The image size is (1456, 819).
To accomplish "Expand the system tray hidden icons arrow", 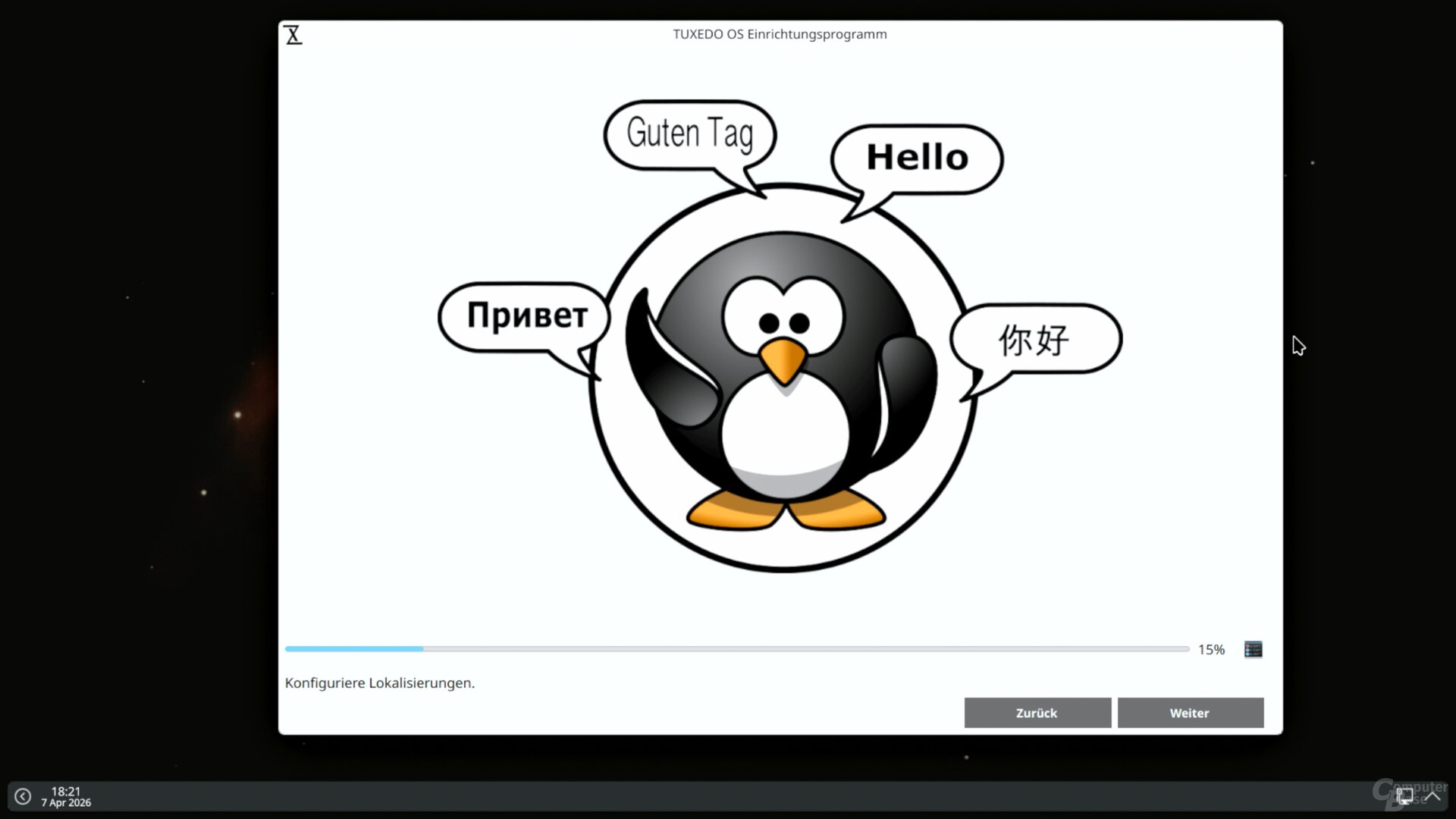I will click(1432, 796).
